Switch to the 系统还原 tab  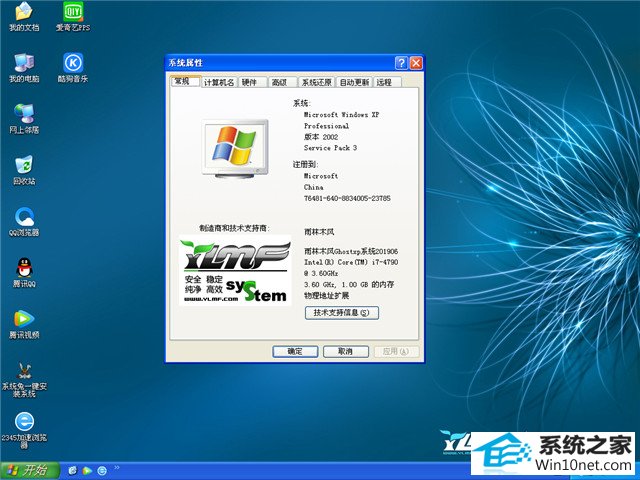tap(316, 82)
